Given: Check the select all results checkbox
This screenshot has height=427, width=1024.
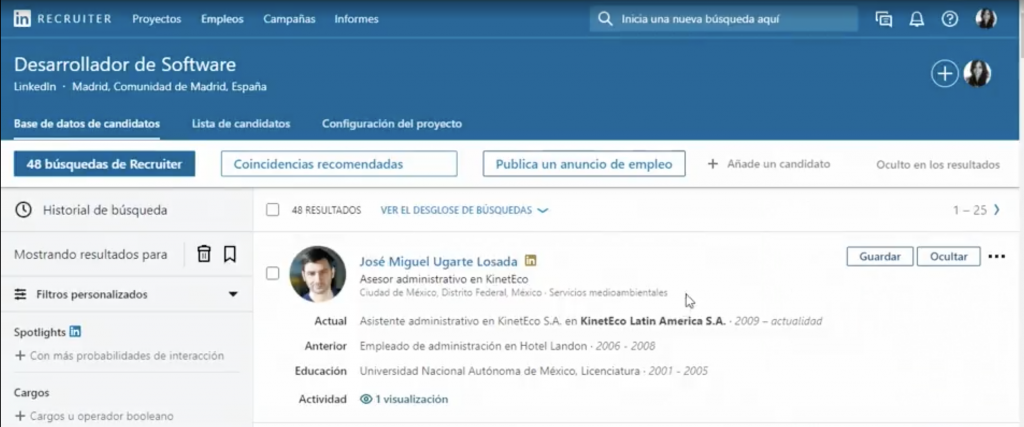Looking at the screenshot, I should pos(273,210).
